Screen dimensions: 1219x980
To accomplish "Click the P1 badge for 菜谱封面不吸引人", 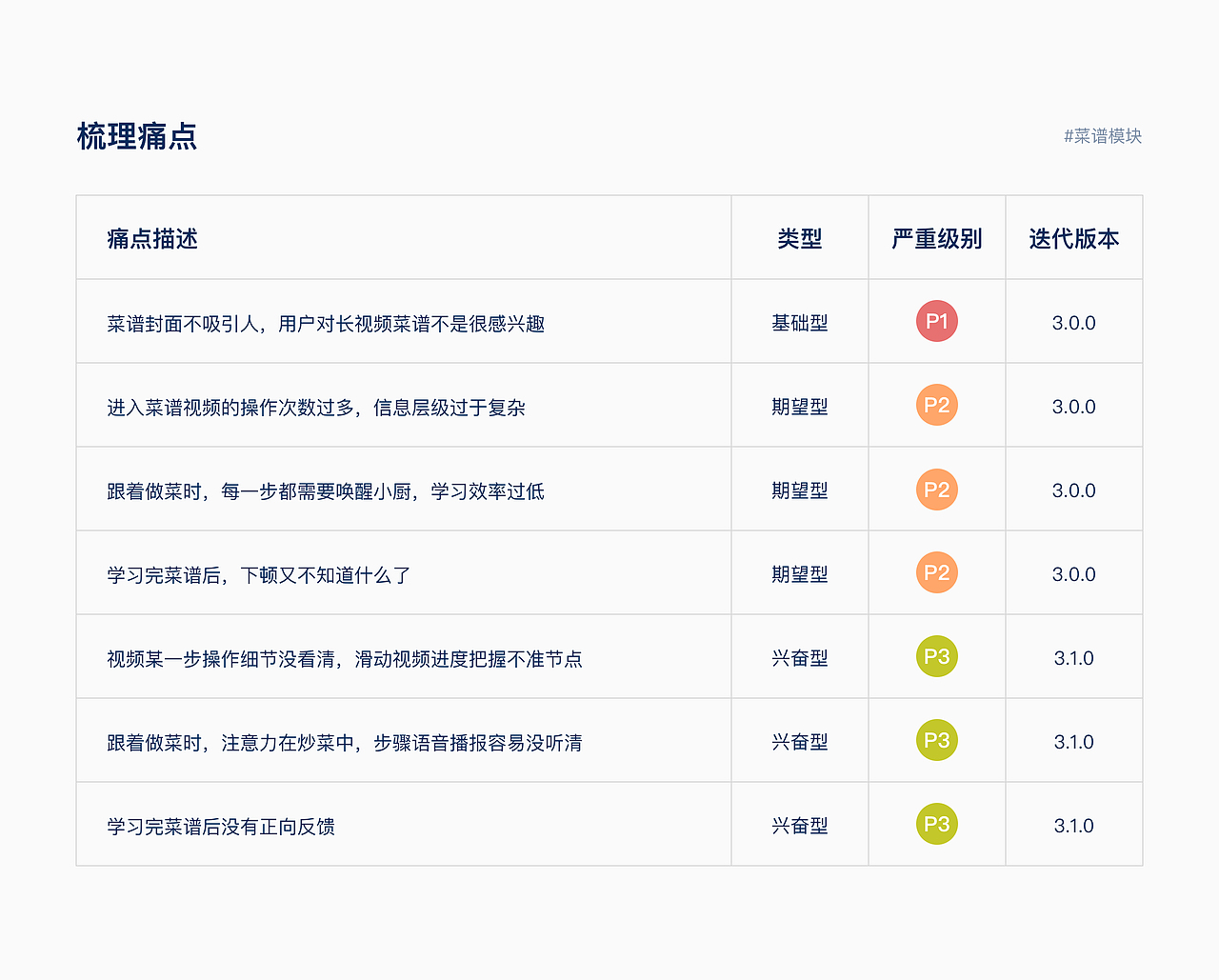I will coord(937,321).
